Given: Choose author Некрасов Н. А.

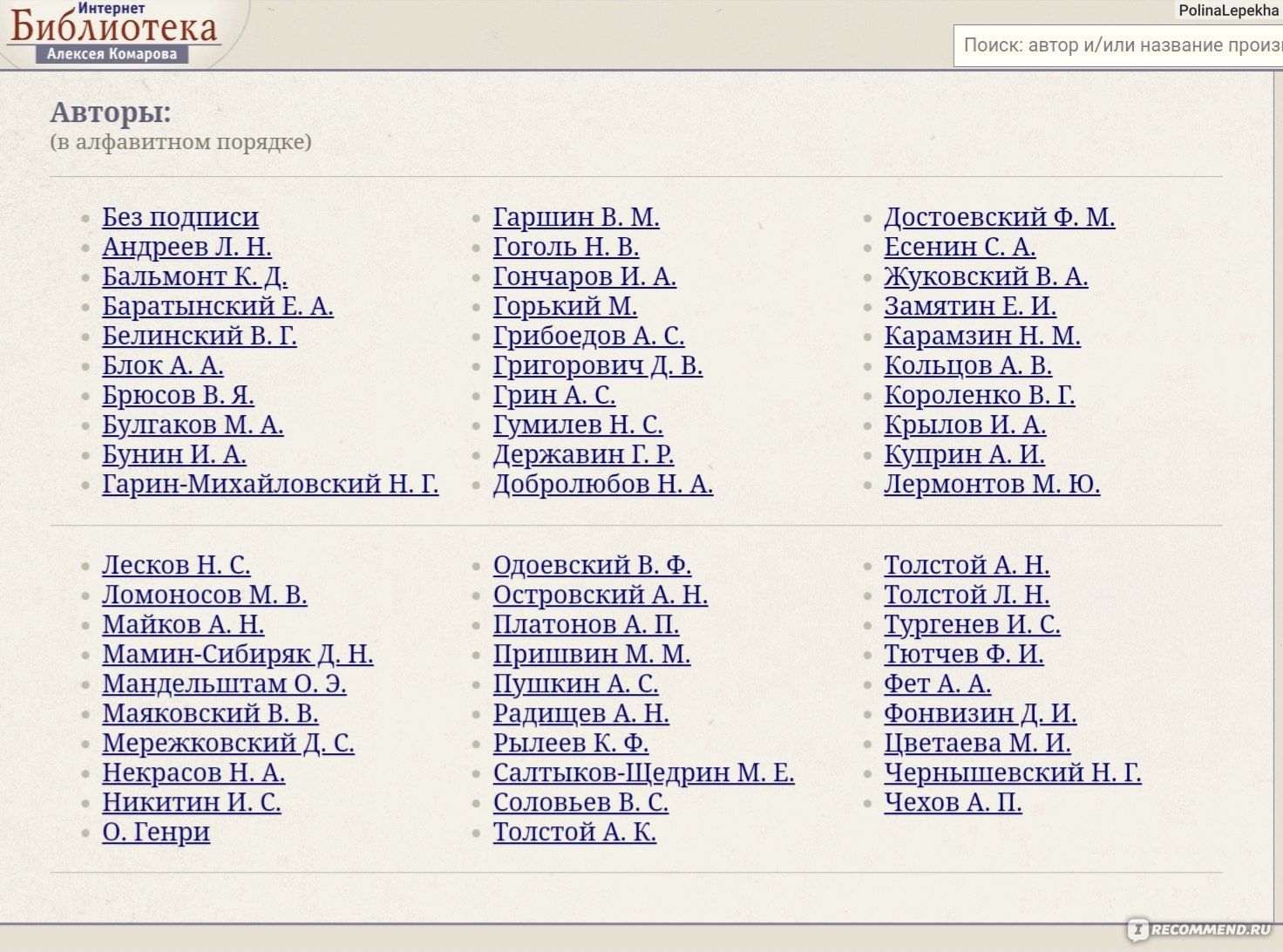Looking at the screenshot, I should coord(193,772).
